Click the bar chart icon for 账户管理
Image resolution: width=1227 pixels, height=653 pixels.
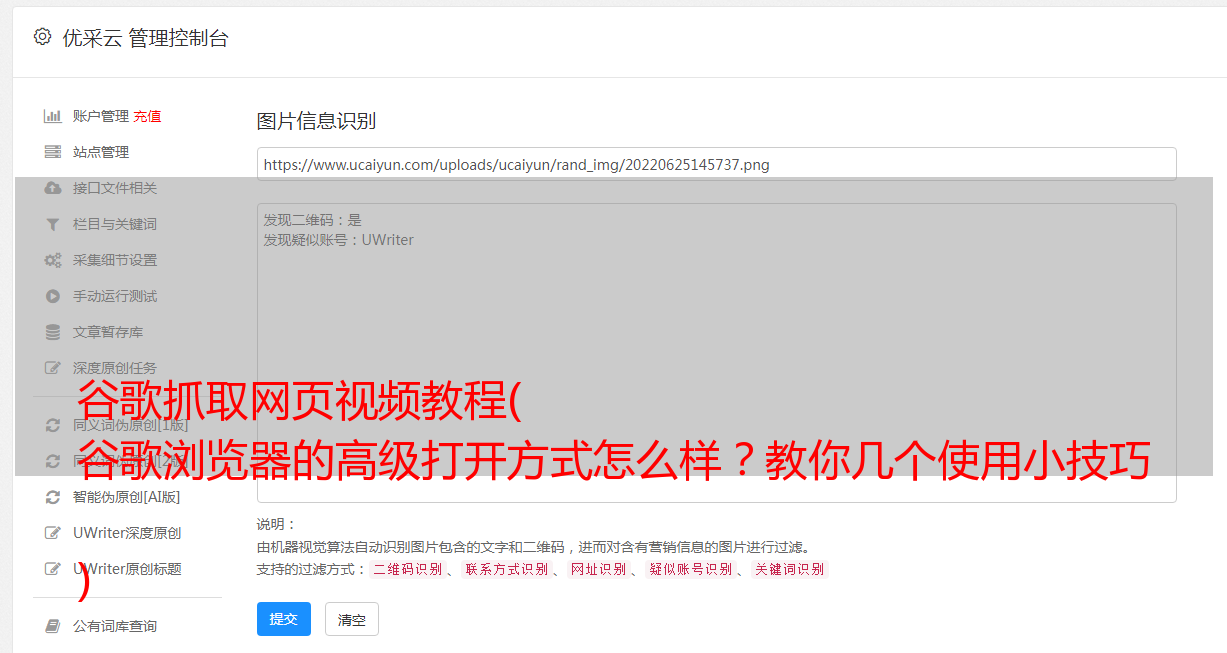point(53,116)
